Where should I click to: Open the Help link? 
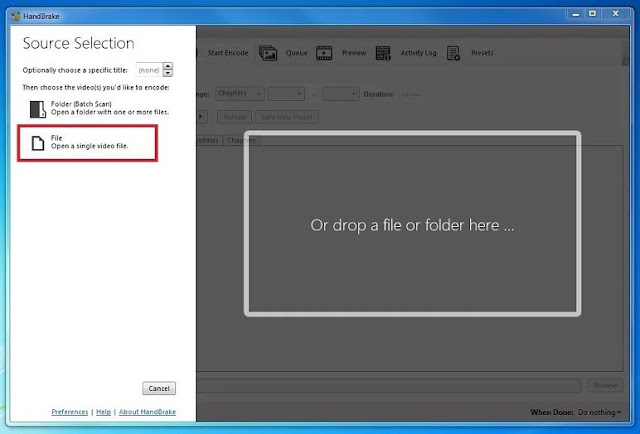pyautogui.click(x=103, y=412)
